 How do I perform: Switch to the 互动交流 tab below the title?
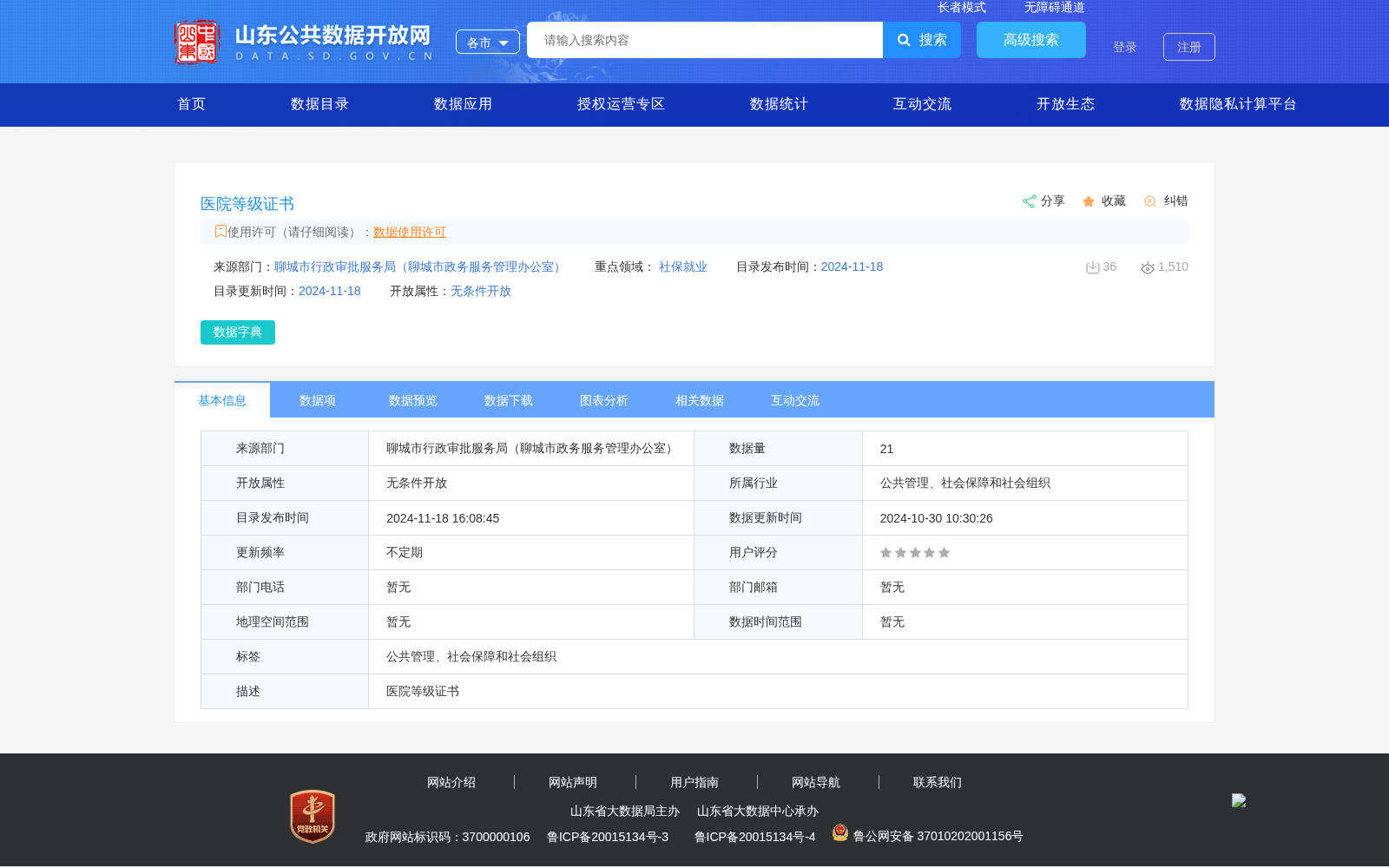pos(795,400)
